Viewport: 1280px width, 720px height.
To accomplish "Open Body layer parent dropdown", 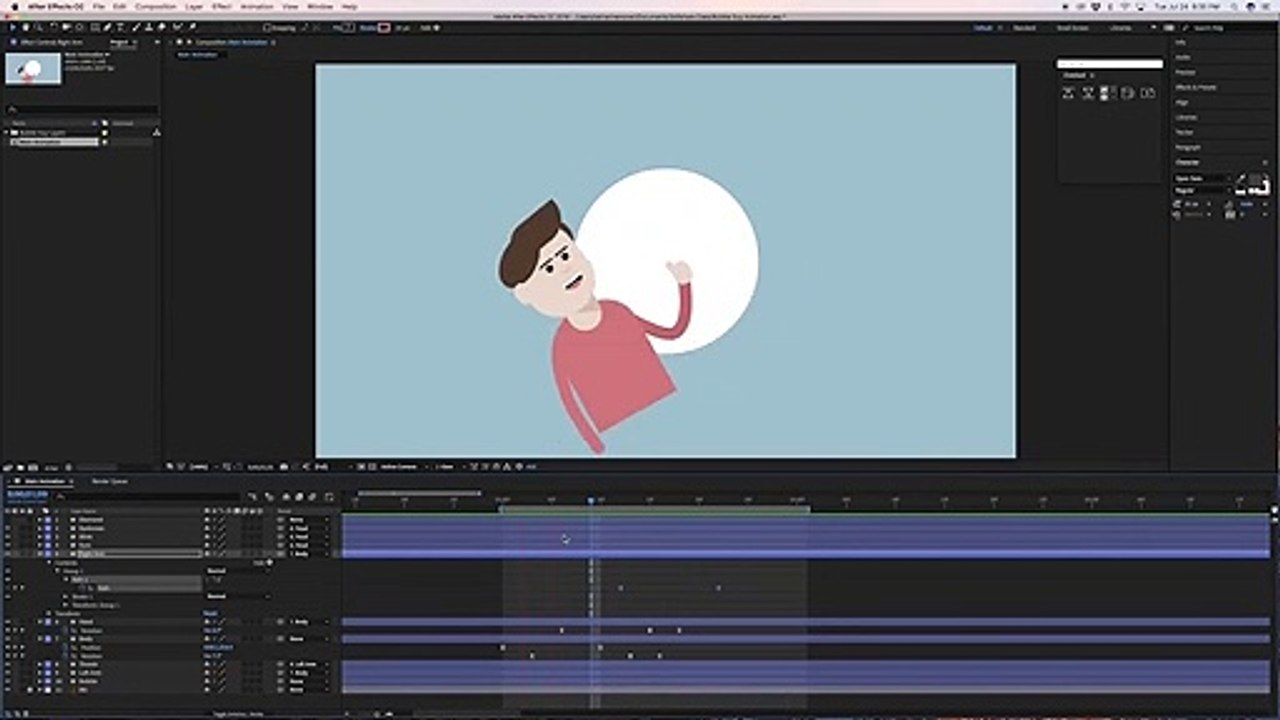I will click(308, 638).
